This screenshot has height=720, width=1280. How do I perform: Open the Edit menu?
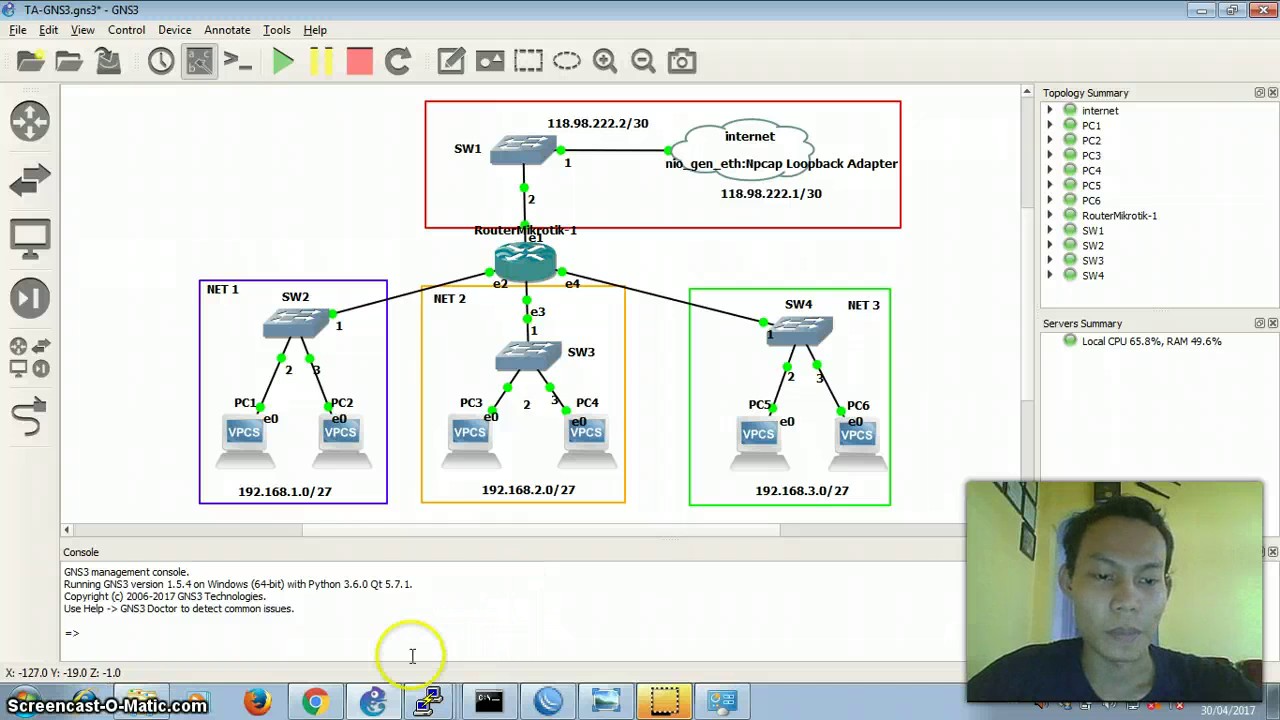pyautogui.click(x=48, y=30)
